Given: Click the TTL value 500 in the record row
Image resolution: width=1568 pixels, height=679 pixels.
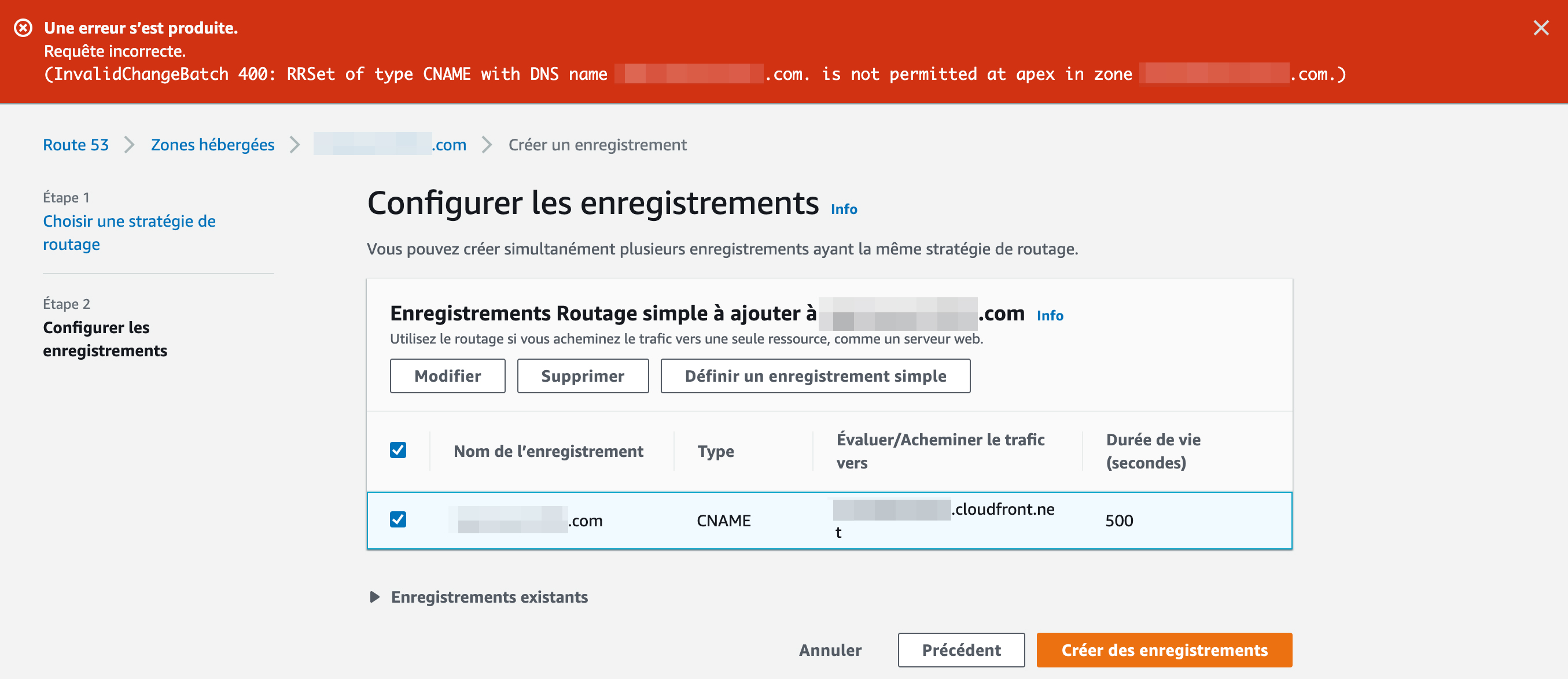Looking at the screenshot, I should click(1120, 520).
